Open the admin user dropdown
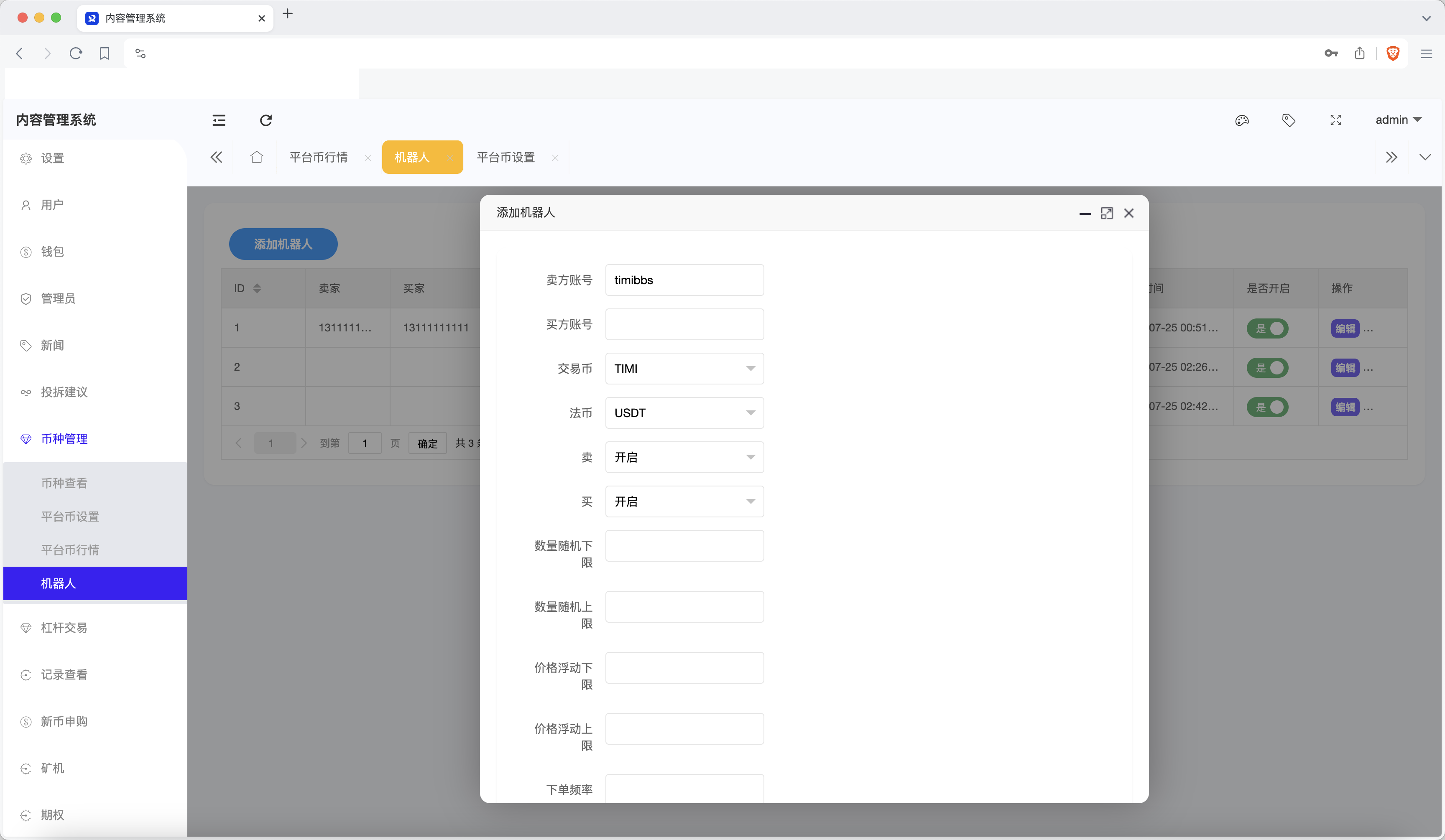This screenshot has height=840, width=1445. pyautogui.click(x=1398, y=120)
